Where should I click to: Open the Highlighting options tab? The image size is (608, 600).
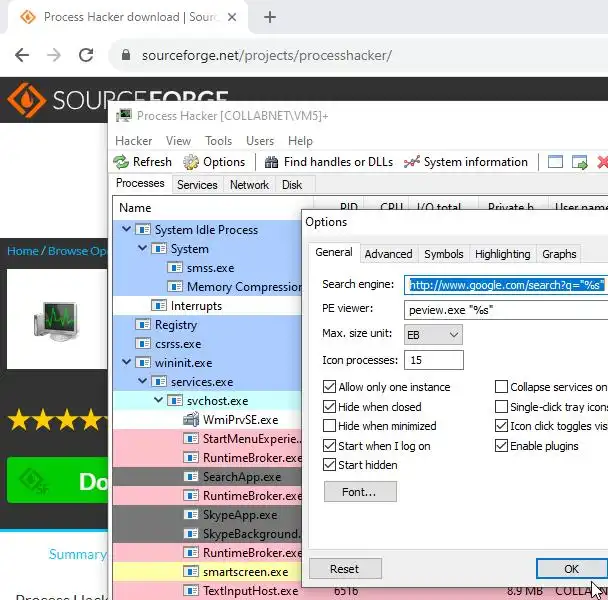[503, 254]
